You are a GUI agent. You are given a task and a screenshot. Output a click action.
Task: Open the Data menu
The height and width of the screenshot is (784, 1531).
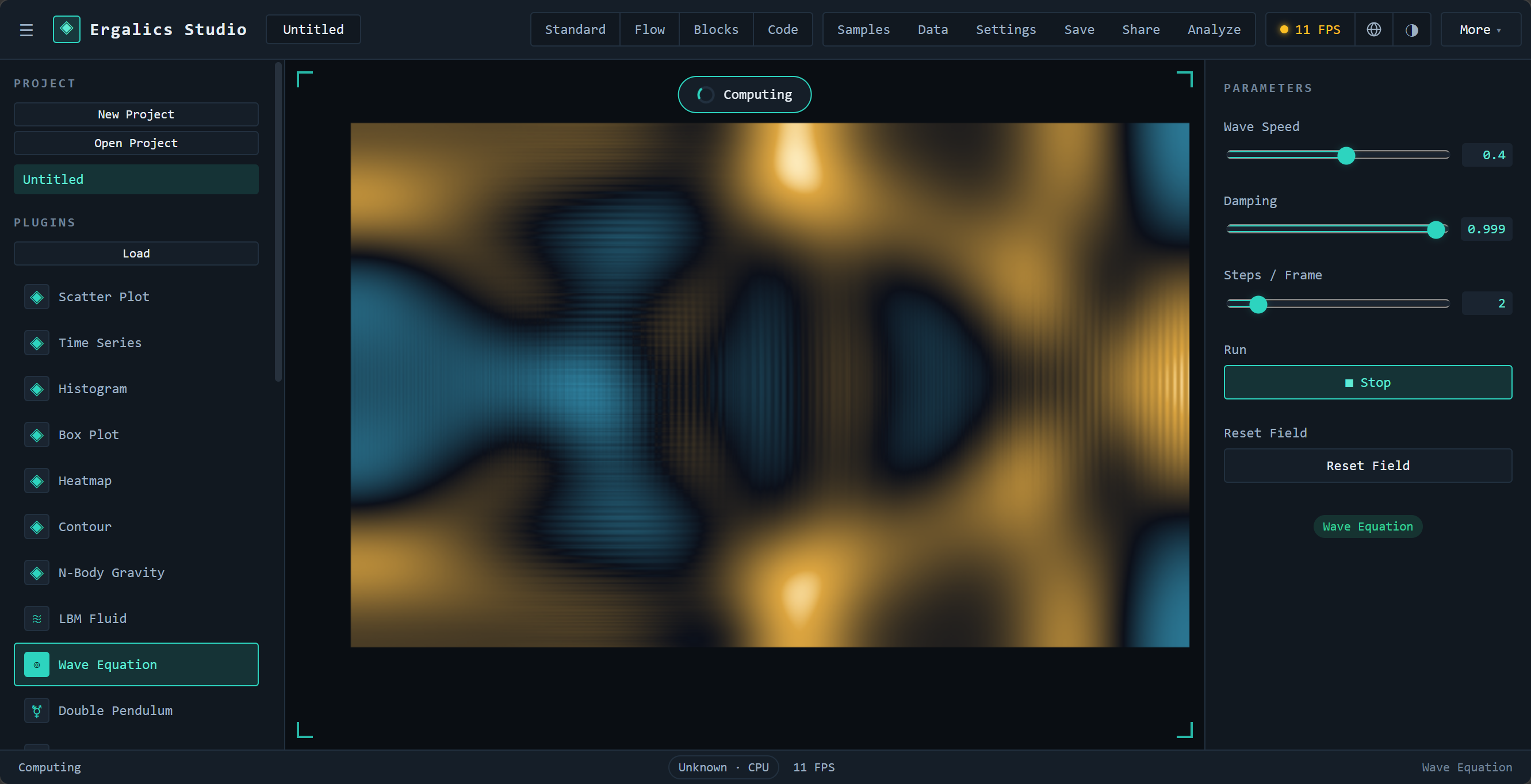tap(933, 30)
